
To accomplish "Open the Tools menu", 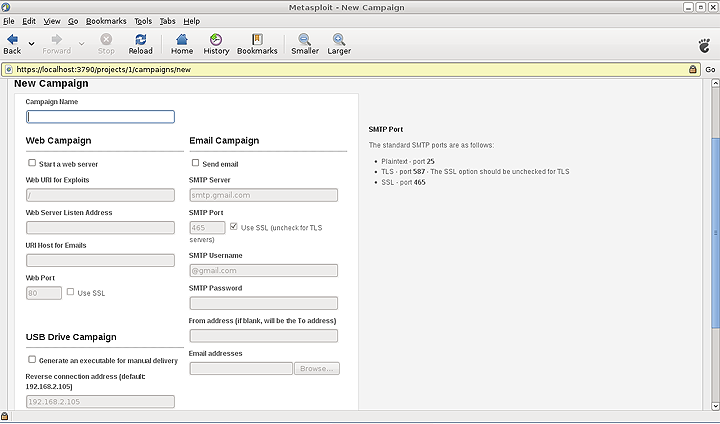I will (x=143, y=21).
